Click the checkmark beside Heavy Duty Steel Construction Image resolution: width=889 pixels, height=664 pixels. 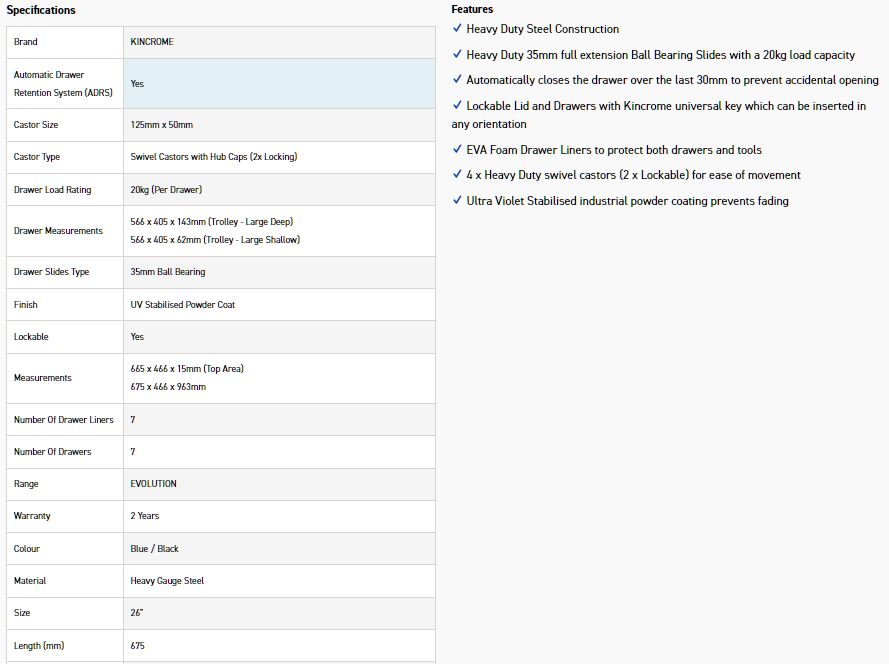pos(457,29)
